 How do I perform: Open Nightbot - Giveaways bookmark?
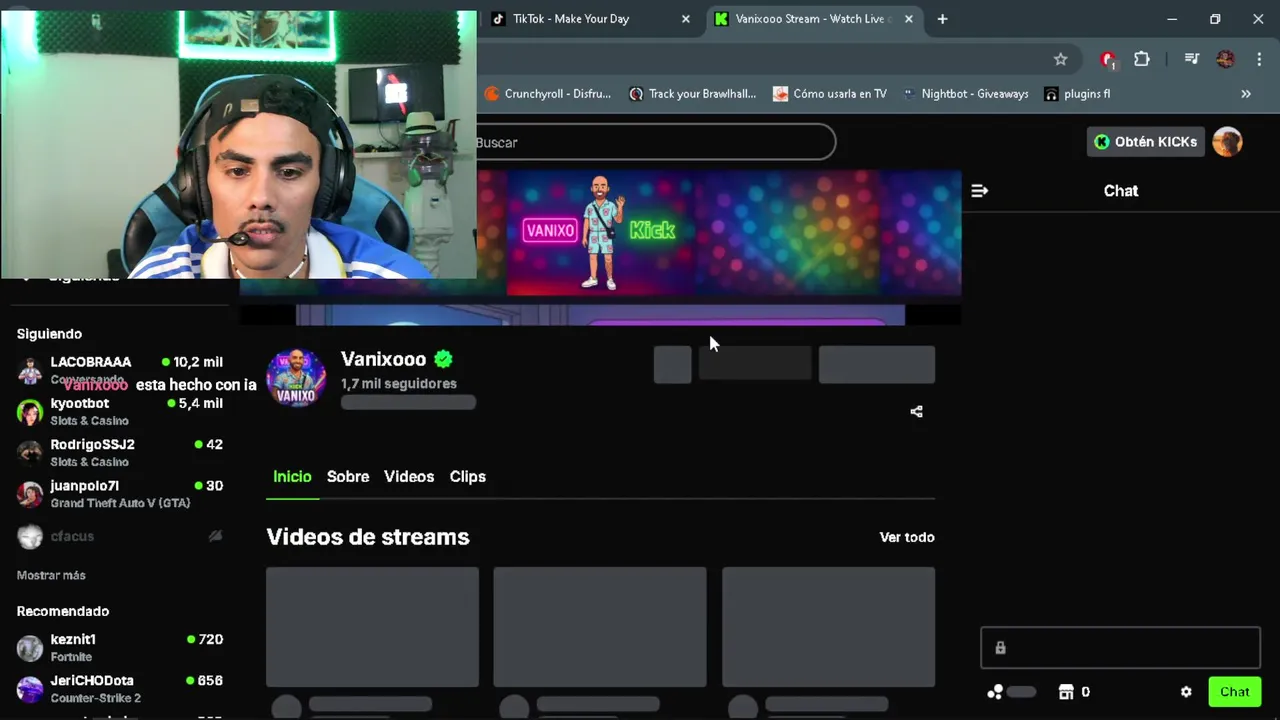(965, 94)
